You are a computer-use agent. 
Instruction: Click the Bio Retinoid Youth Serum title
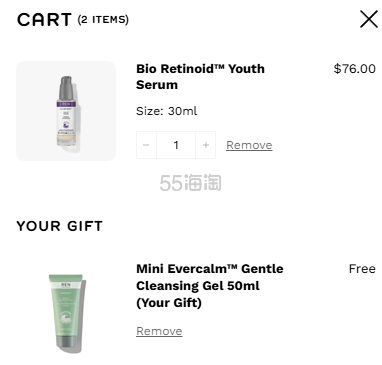coord(200,77)
